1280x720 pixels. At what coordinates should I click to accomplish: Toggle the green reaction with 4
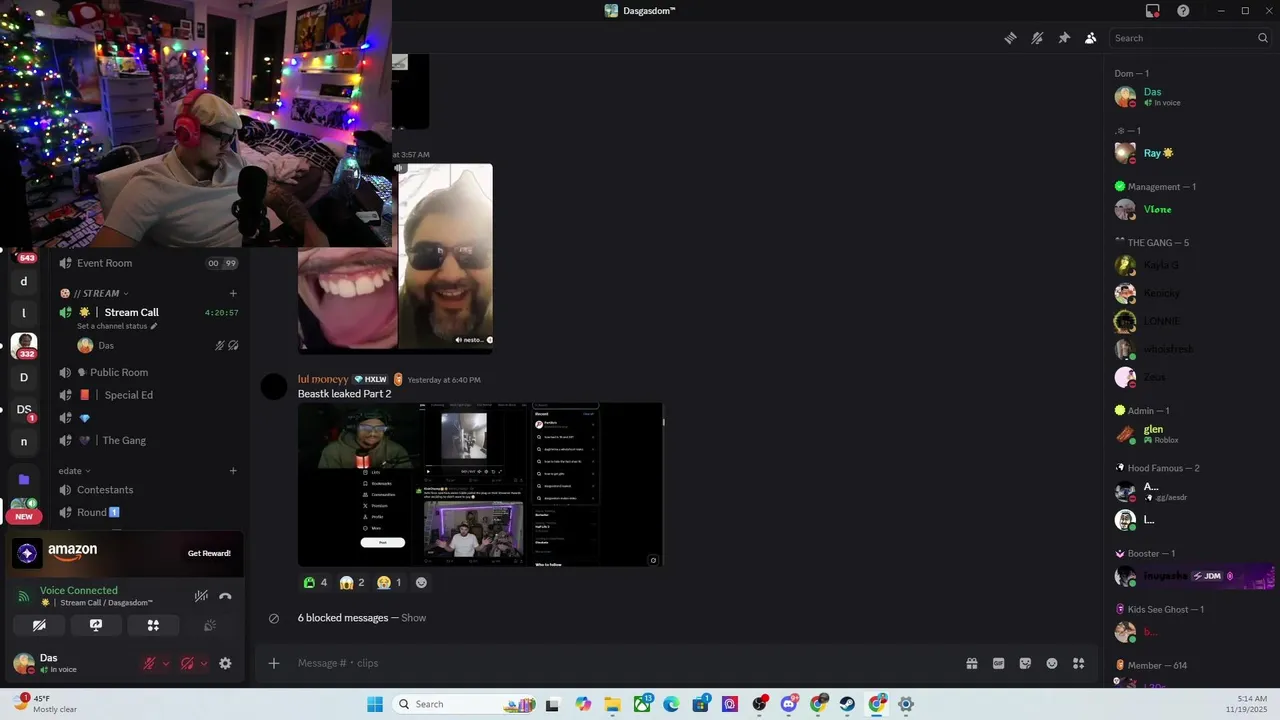point(315,582)
